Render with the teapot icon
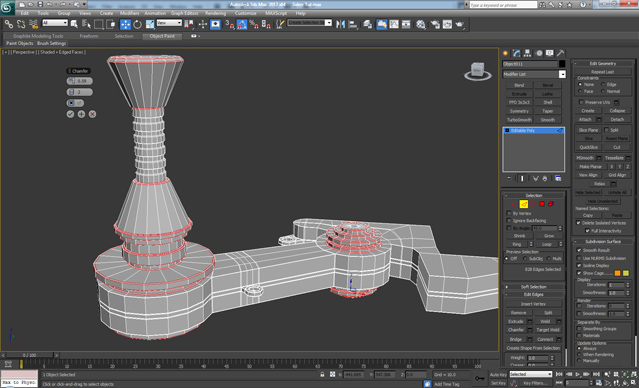 (x=459, y=24)
